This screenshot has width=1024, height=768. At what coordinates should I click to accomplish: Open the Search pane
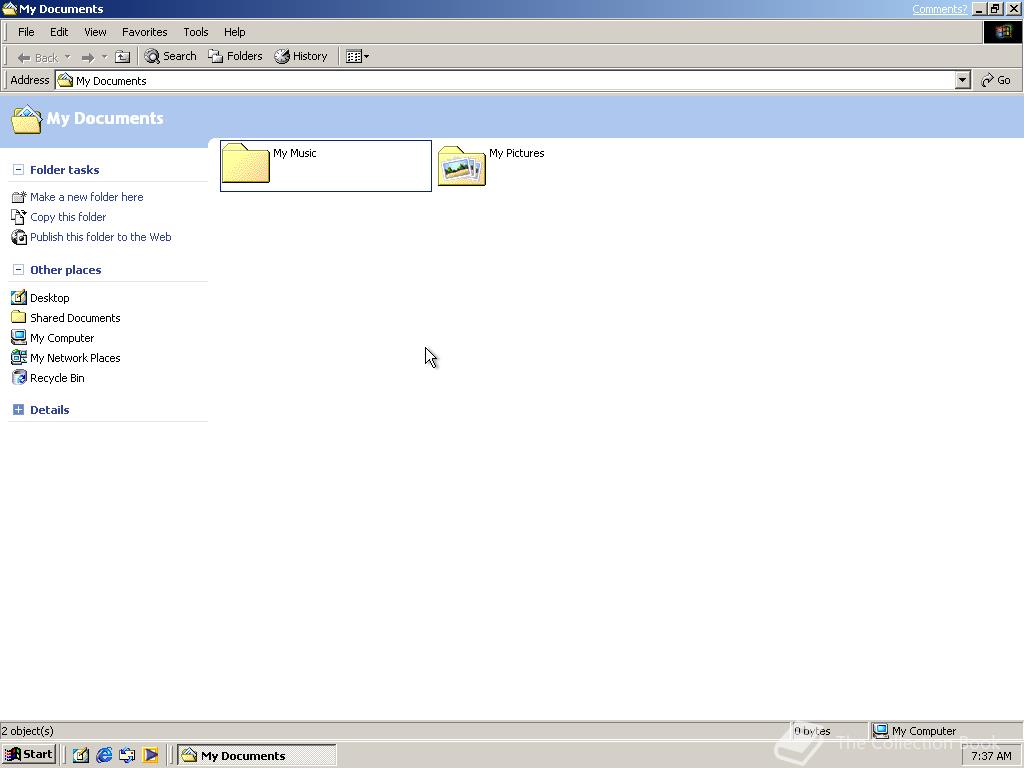point(170,56)
